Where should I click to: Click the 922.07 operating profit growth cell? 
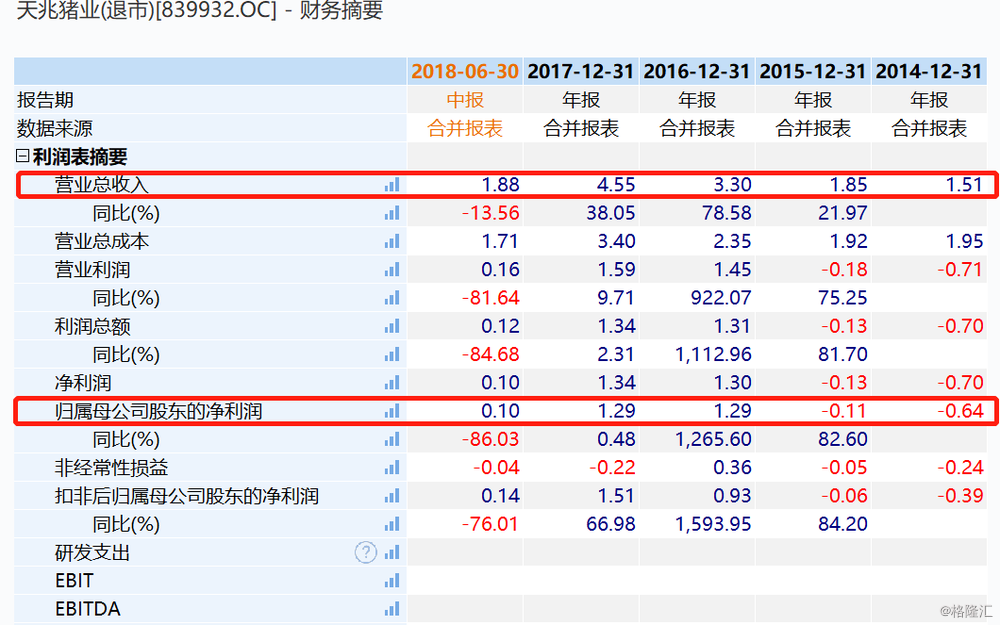point(721,298)
